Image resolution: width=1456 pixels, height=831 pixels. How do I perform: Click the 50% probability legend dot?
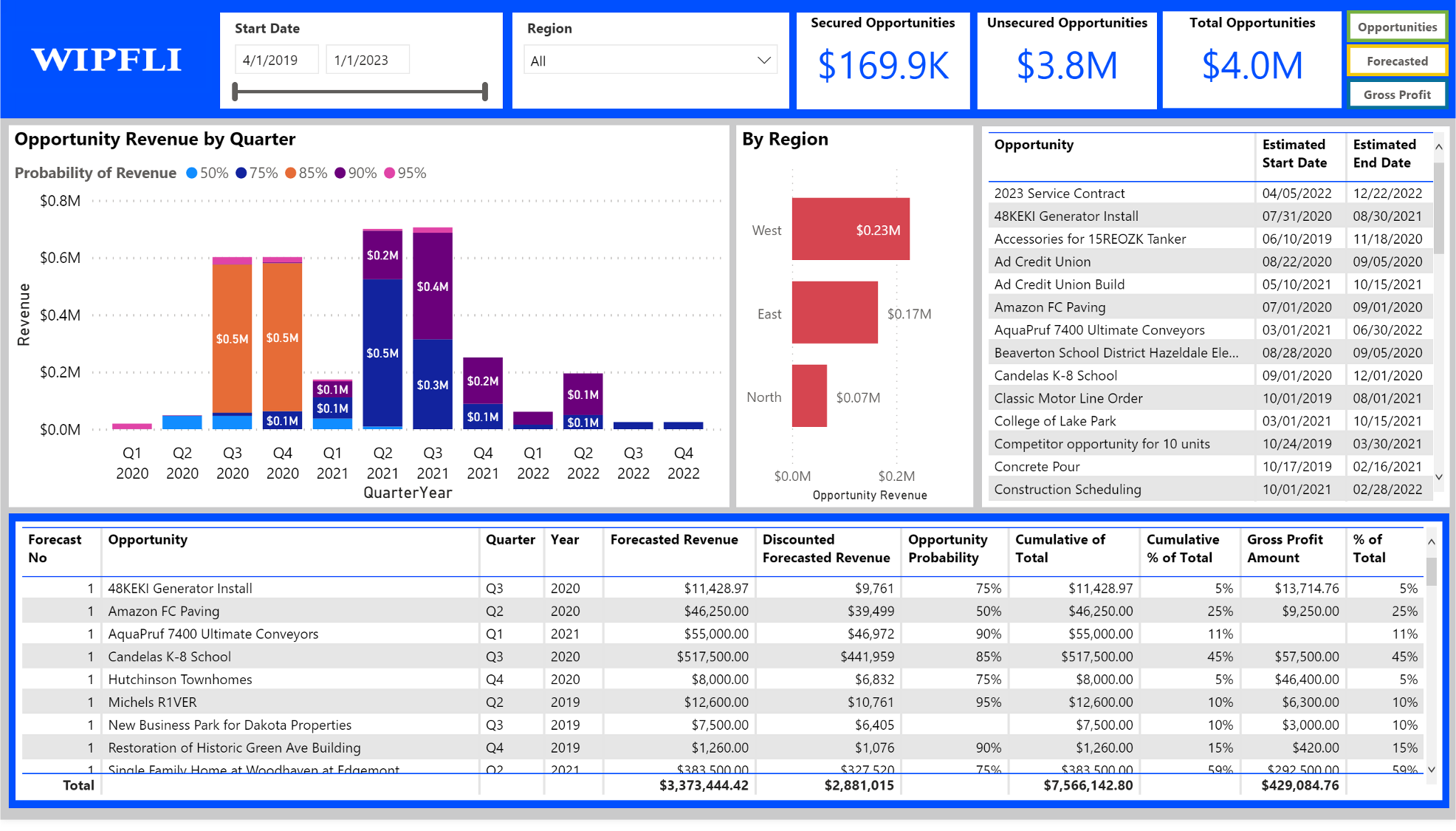point(192,173)
